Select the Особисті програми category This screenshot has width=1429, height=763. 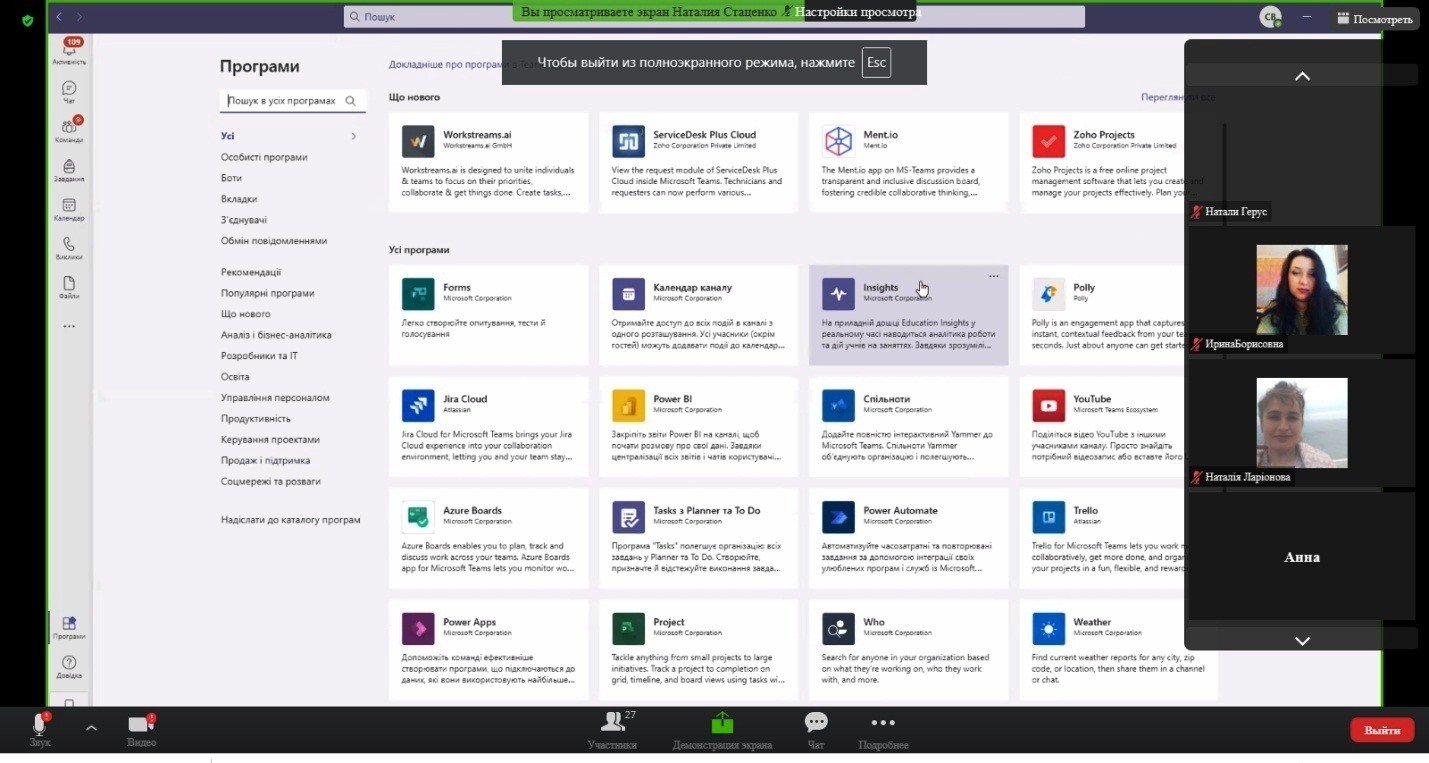[x=264, y=157]
